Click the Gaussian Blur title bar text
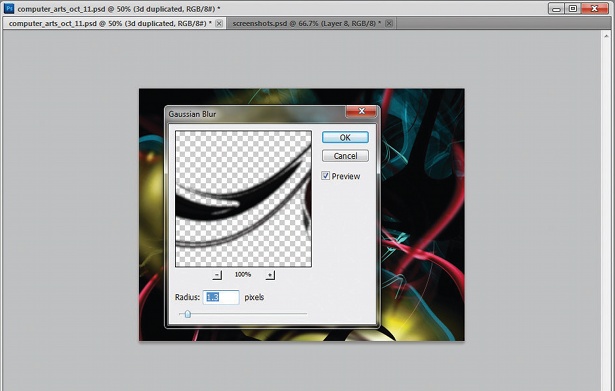Image resolution: width=615 pixels, height=391 pixels. (x=192, y=114)
